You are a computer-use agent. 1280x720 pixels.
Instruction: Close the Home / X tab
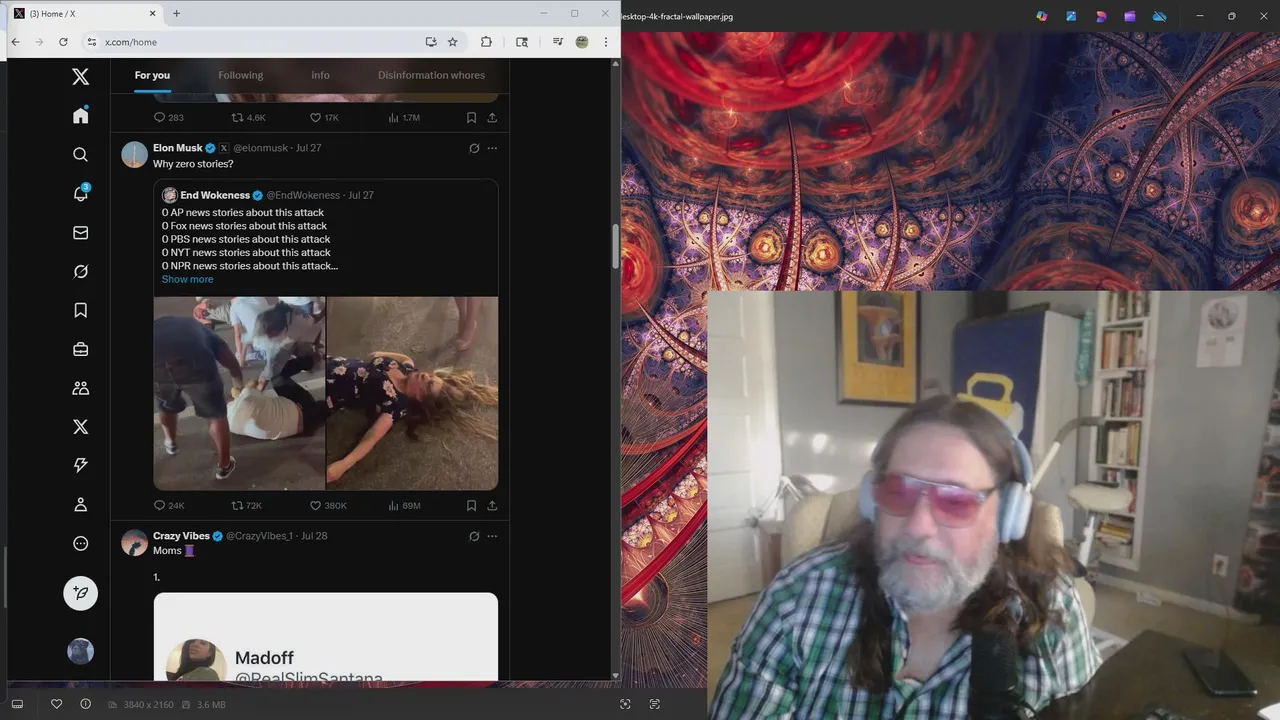tap(152, 13)
